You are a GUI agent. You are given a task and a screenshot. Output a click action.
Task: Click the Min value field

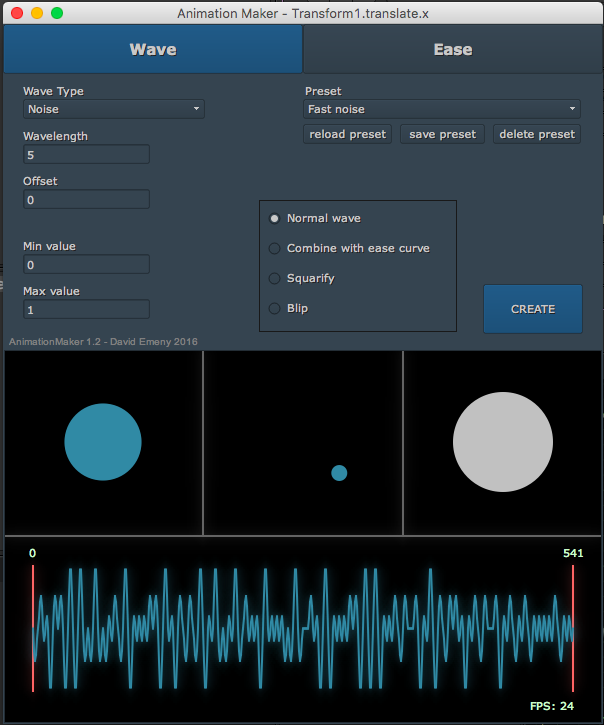click(86, 264)
